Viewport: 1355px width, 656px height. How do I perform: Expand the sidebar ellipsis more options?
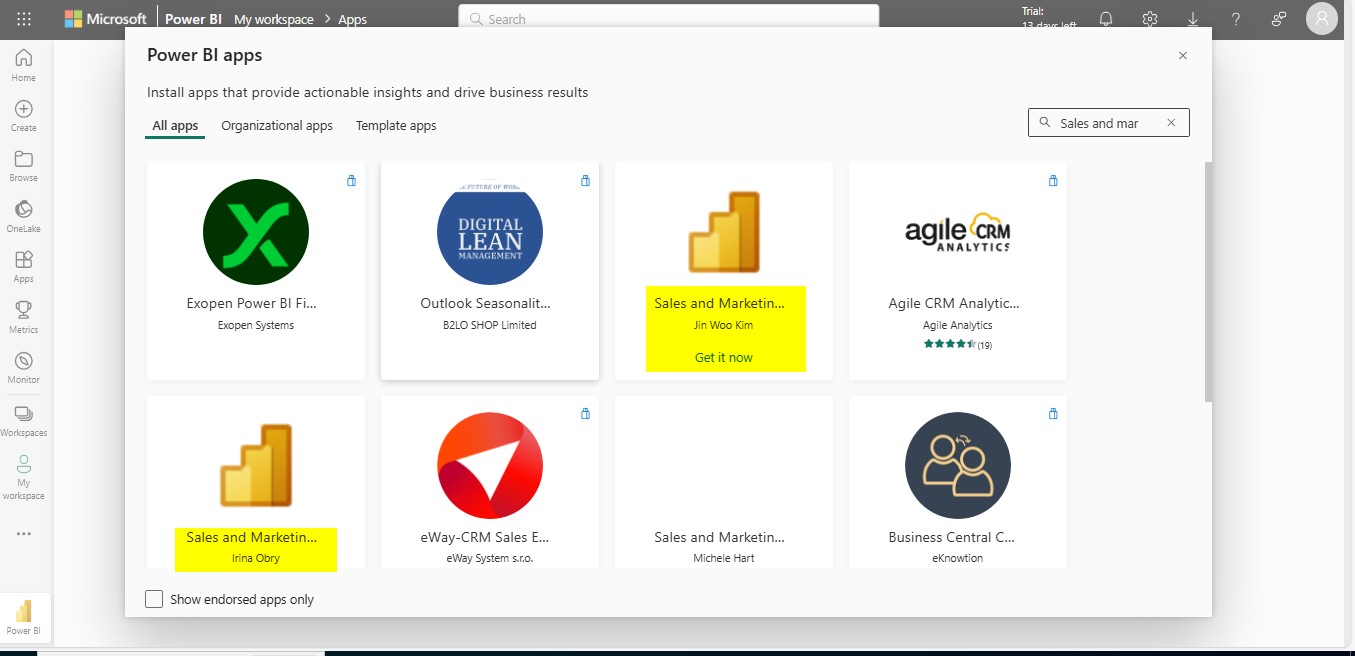point(23,534)
